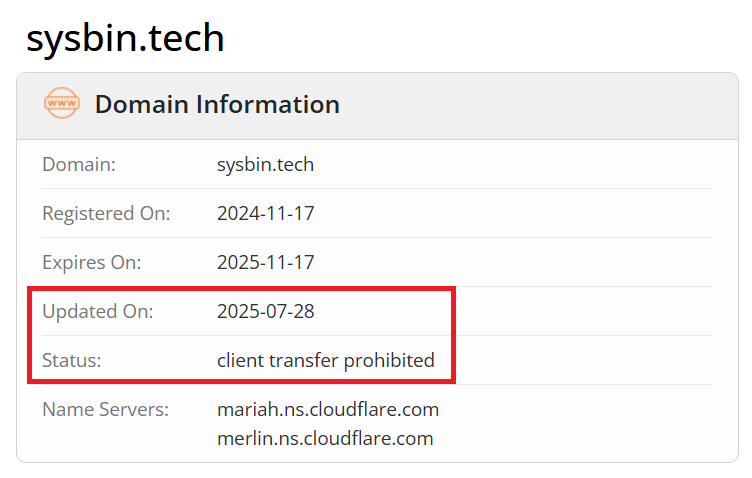Open merlin.ns.cloudflare.com name server entry
752x478 pixels.
(325, 438)
